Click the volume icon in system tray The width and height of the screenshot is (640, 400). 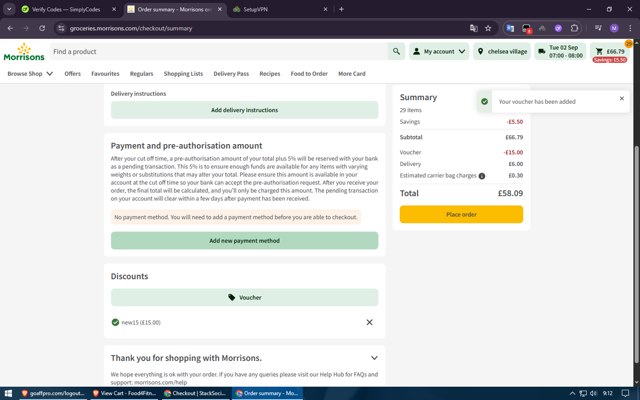pos(593,393)
